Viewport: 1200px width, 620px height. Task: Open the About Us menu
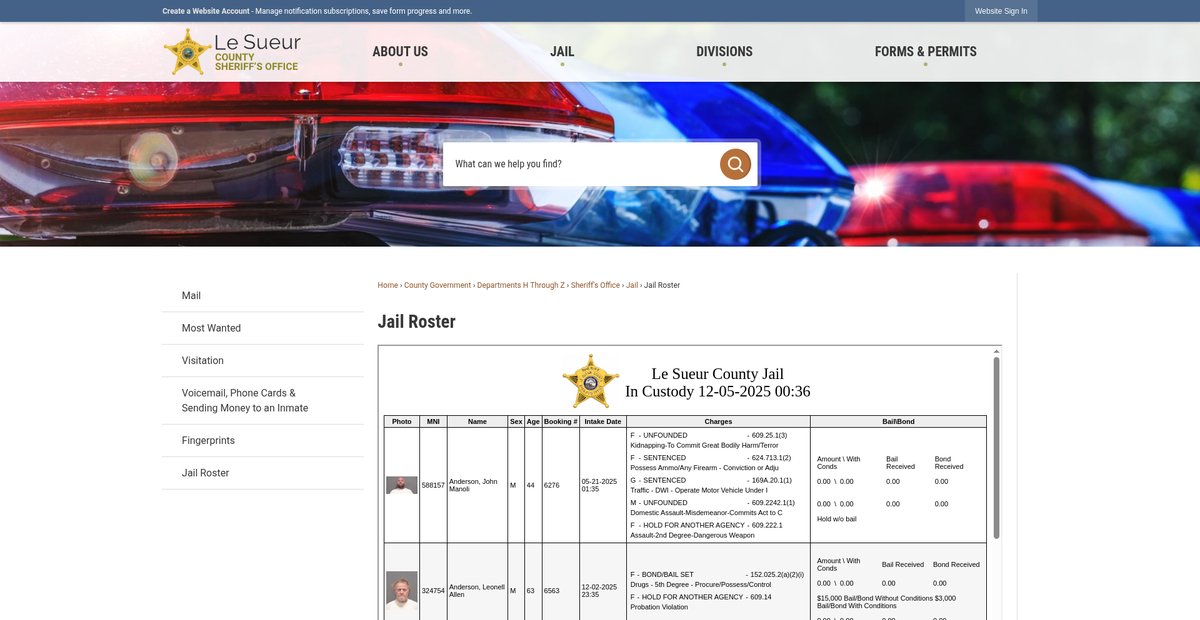click(x=400, y=52)
